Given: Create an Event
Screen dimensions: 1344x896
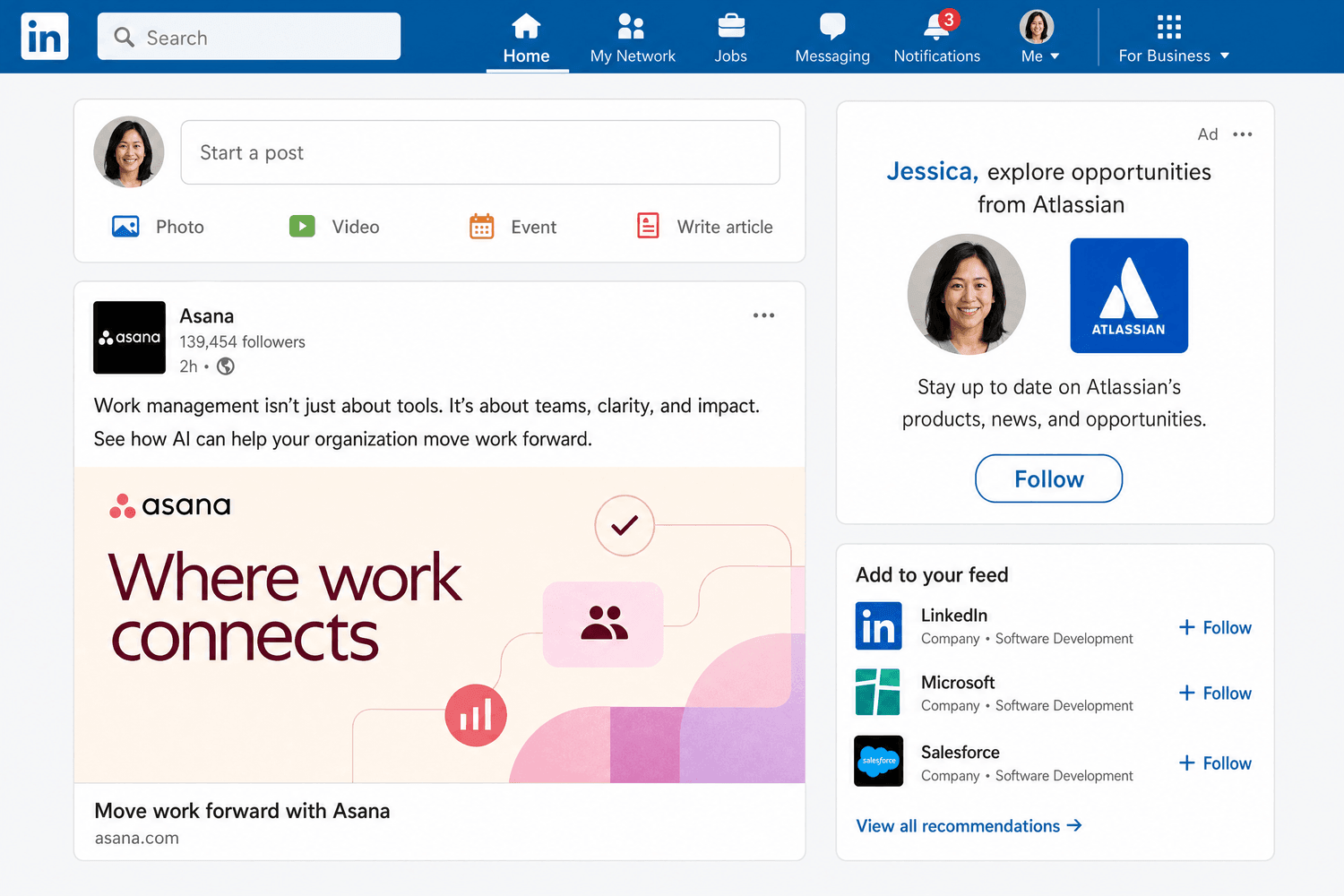Looking at the screenshot, I should pyautogui.click(x=513, y=227).
